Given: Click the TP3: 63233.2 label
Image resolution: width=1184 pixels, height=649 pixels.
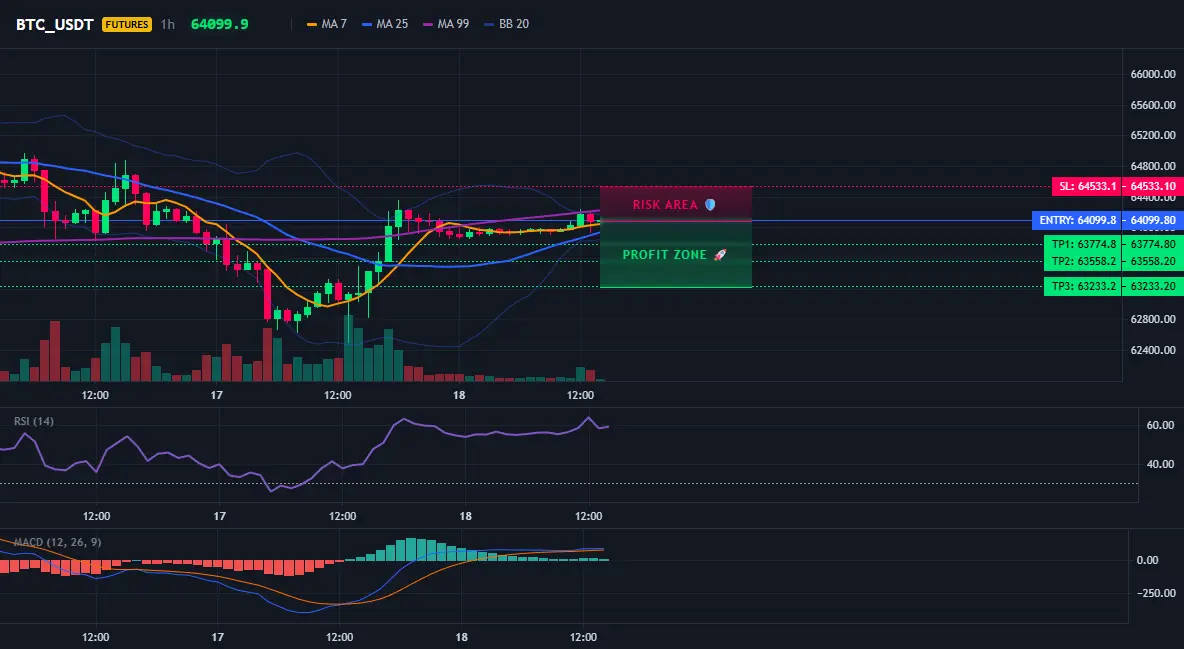Looking at the screenshot, I should point(1084,286).
